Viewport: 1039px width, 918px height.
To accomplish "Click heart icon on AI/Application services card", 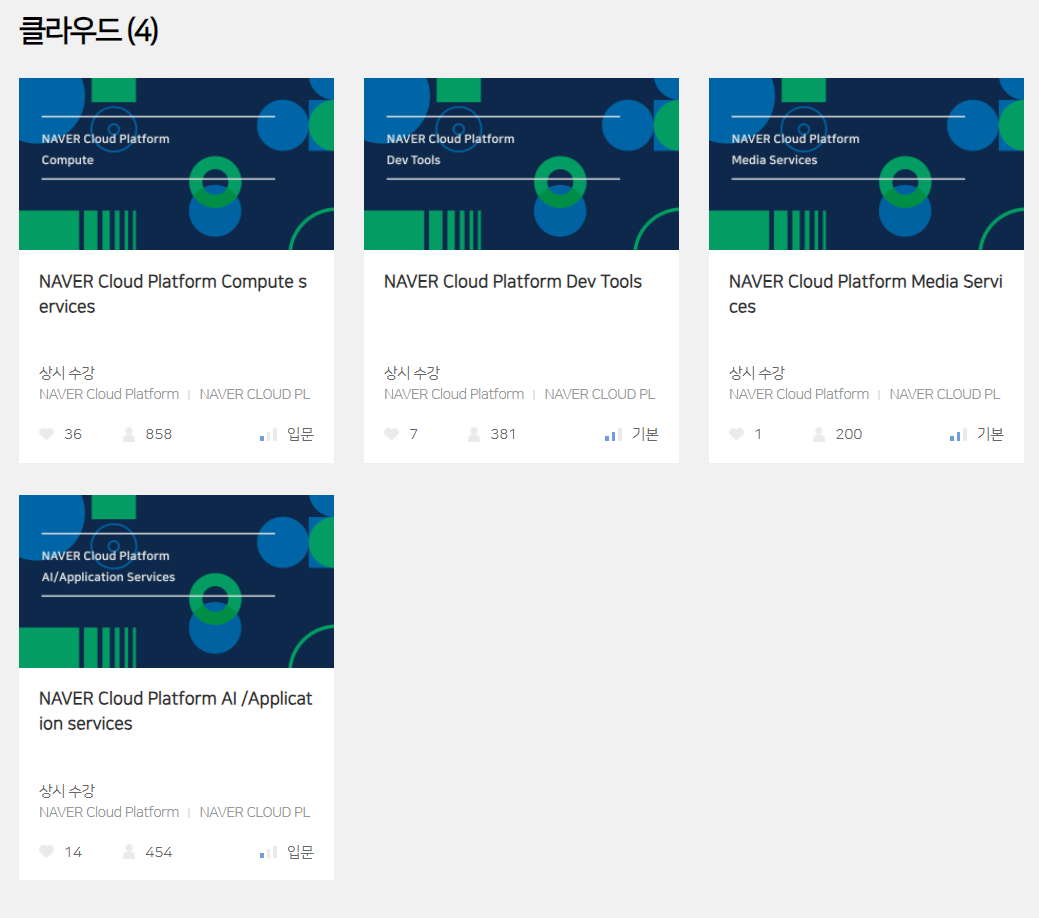I will 46,852.
